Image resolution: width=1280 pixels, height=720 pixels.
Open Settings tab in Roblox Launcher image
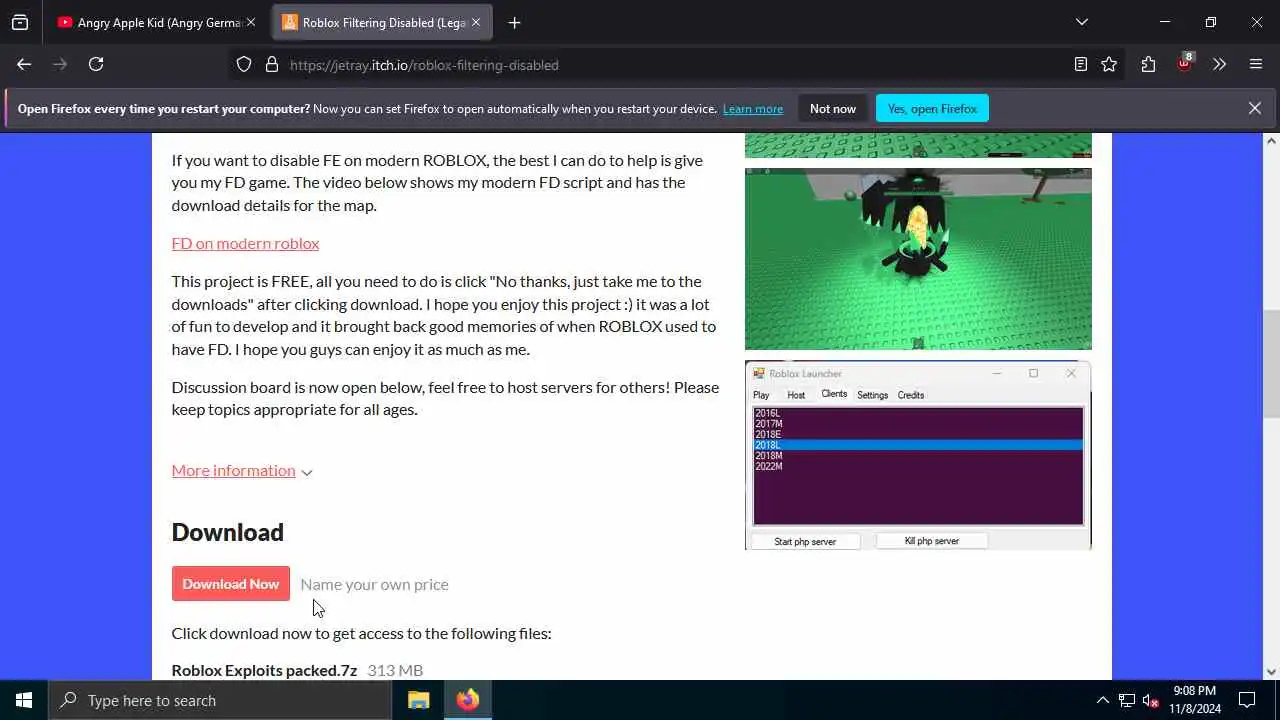click(x=872, y=395)
